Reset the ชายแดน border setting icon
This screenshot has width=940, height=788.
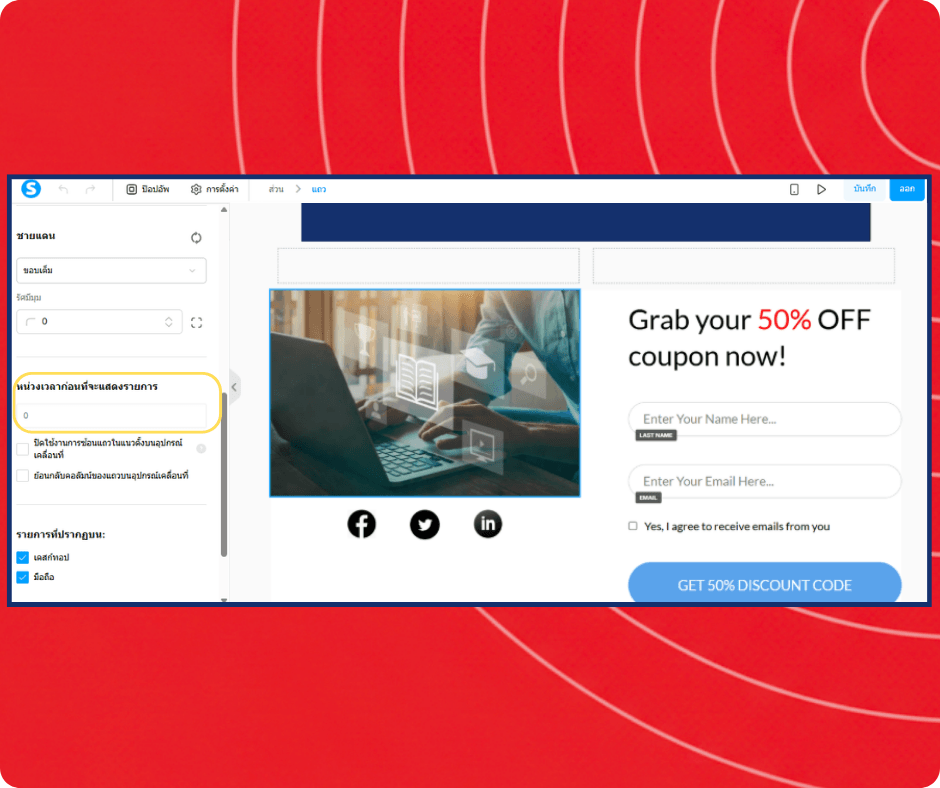(x=196, y=238)
